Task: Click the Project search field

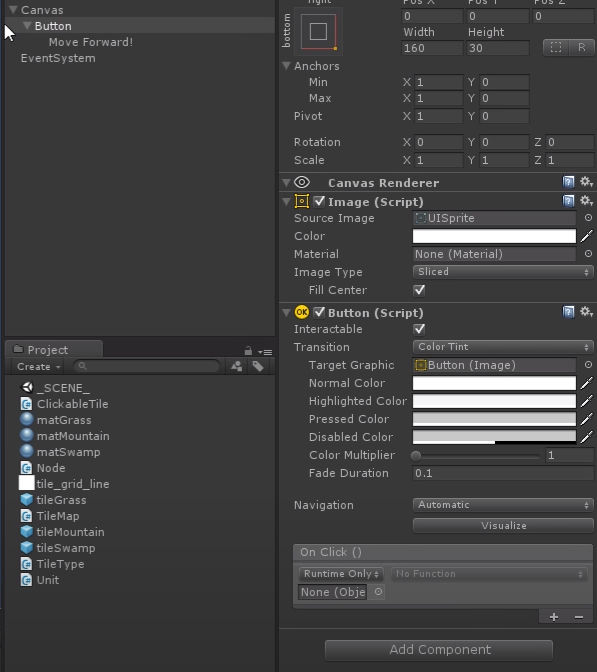Action: [x=147, y=366]
